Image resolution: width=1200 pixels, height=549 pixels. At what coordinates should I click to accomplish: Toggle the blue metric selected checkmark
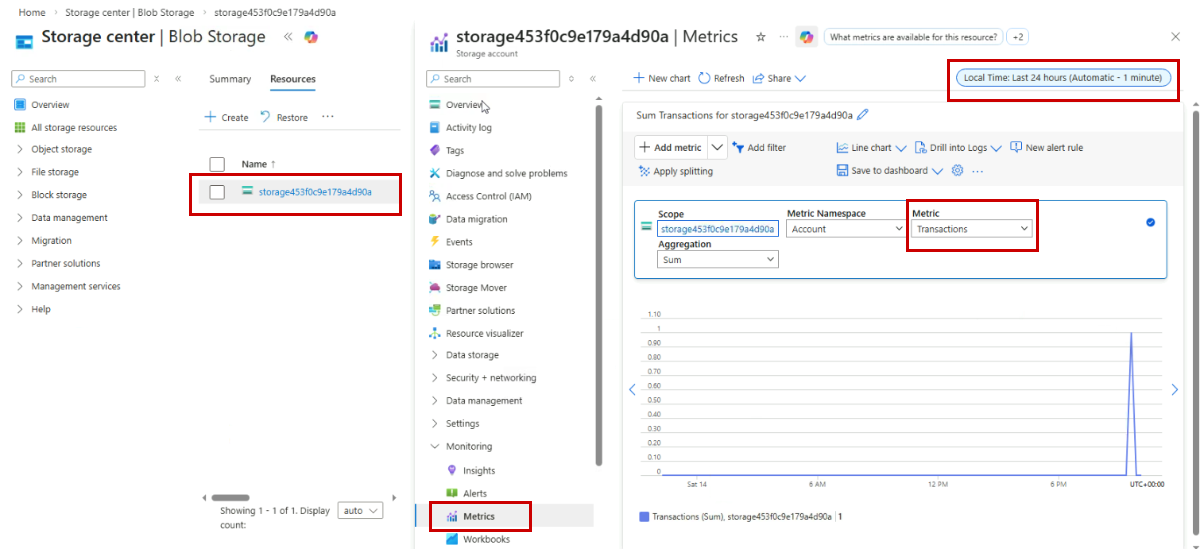click(1150, 222)
